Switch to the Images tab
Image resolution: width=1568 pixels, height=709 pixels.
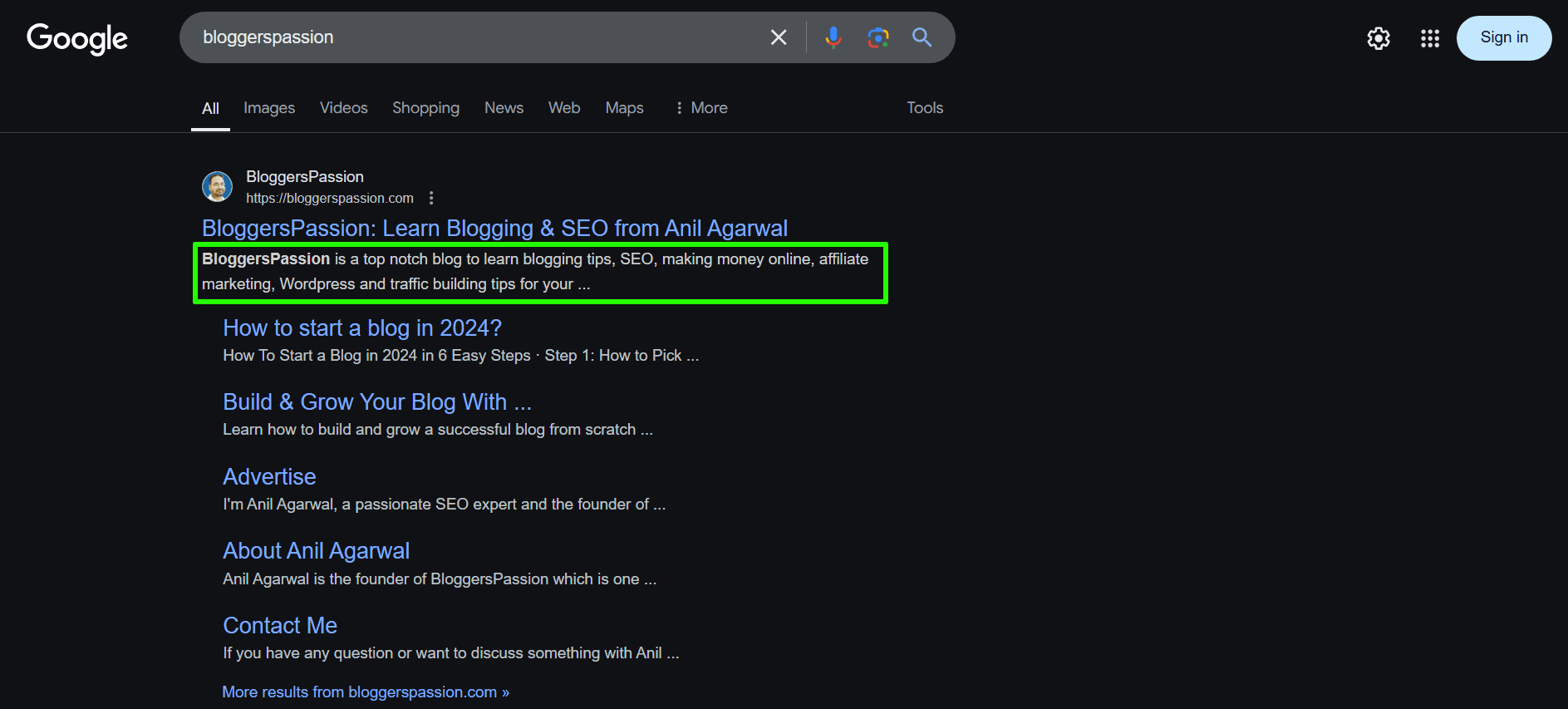[x=269, y=108]
